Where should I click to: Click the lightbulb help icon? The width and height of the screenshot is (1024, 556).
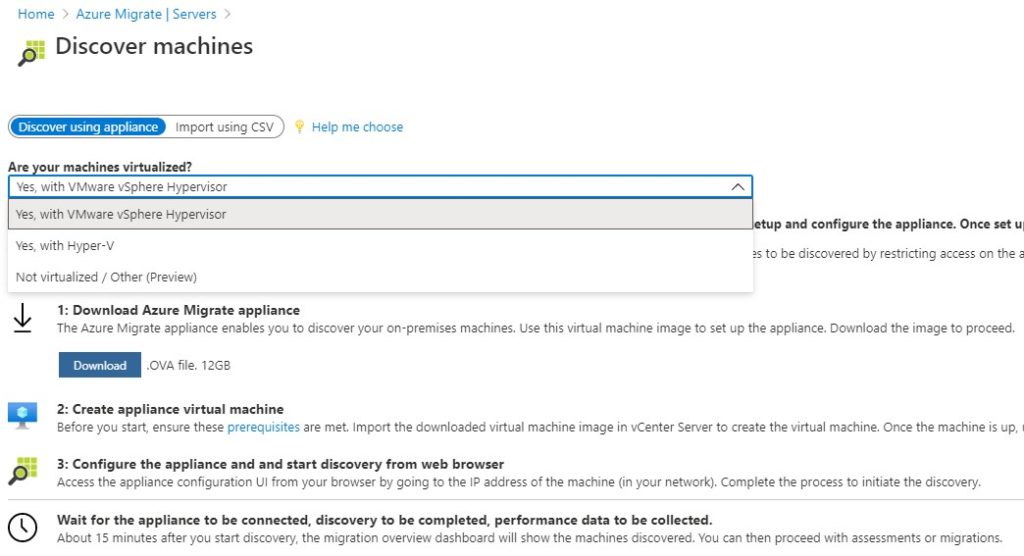[299, 127]
